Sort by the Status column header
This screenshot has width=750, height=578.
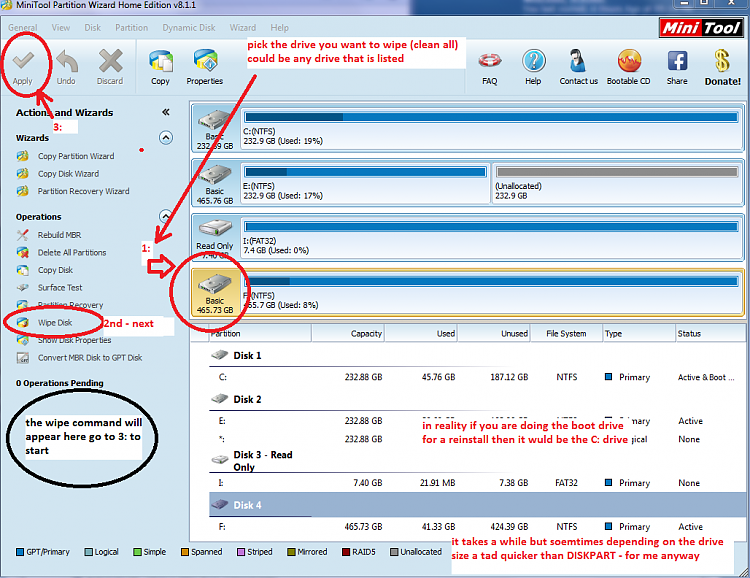pos(710,333)
